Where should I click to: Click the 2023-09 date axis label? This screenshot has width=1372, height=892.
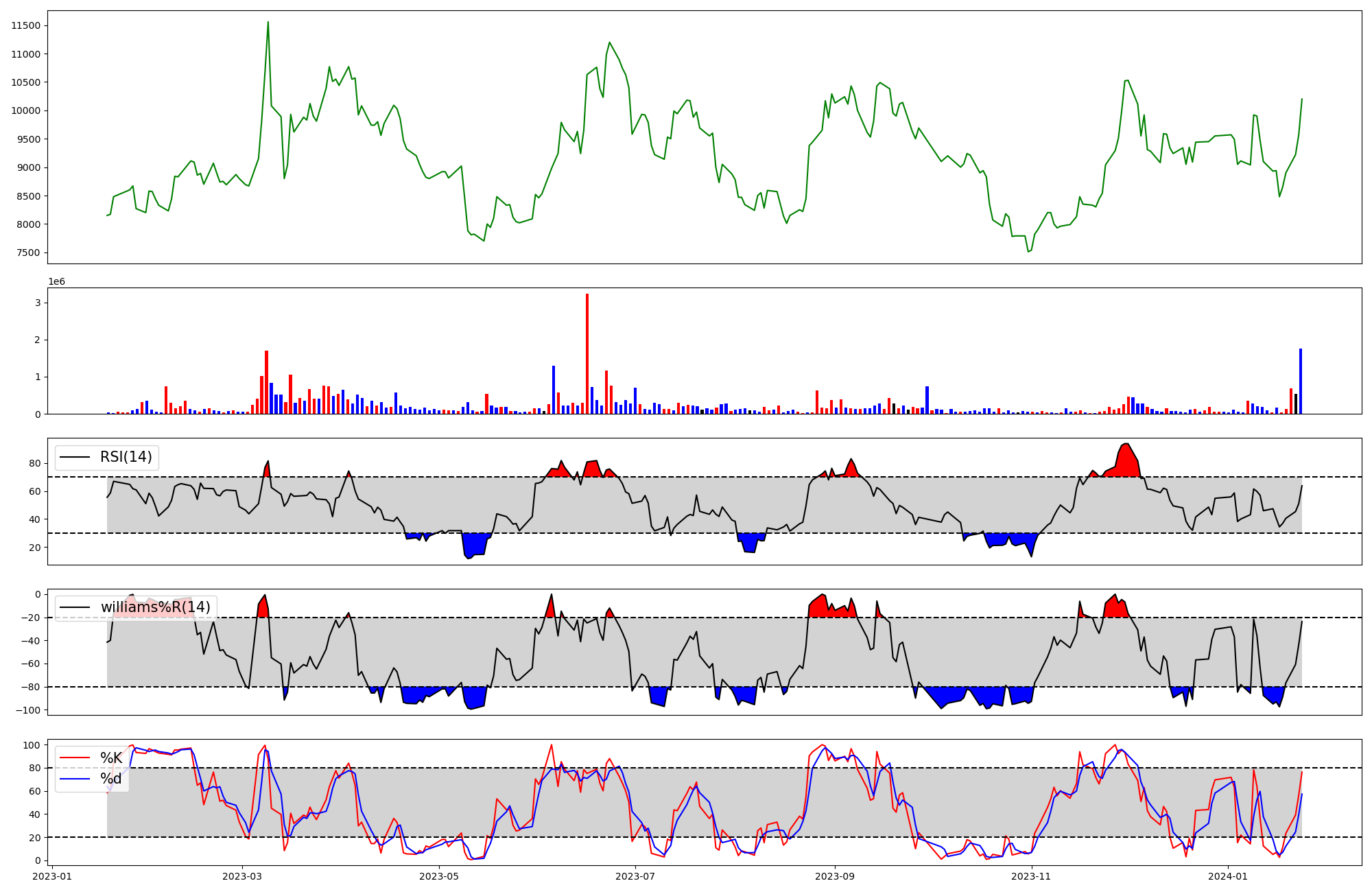(835, 876)
